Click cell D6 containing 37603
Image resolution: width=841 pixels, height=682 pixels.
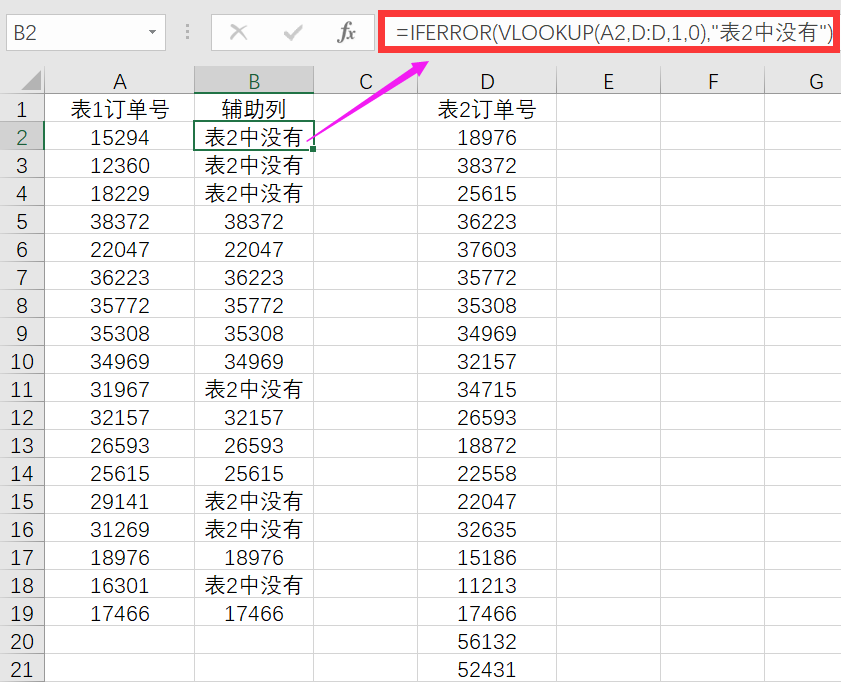[487, 249]
